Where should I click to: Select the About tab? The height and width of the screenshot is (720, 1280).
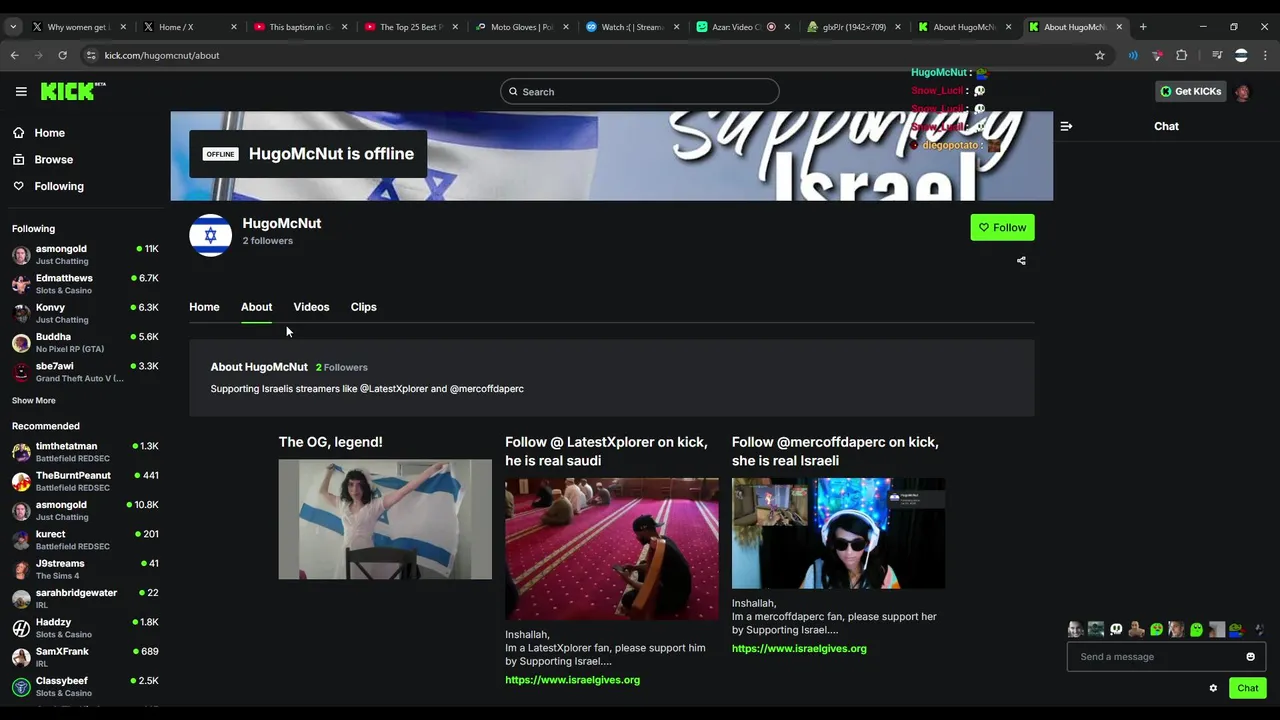[x=256, y=307]
